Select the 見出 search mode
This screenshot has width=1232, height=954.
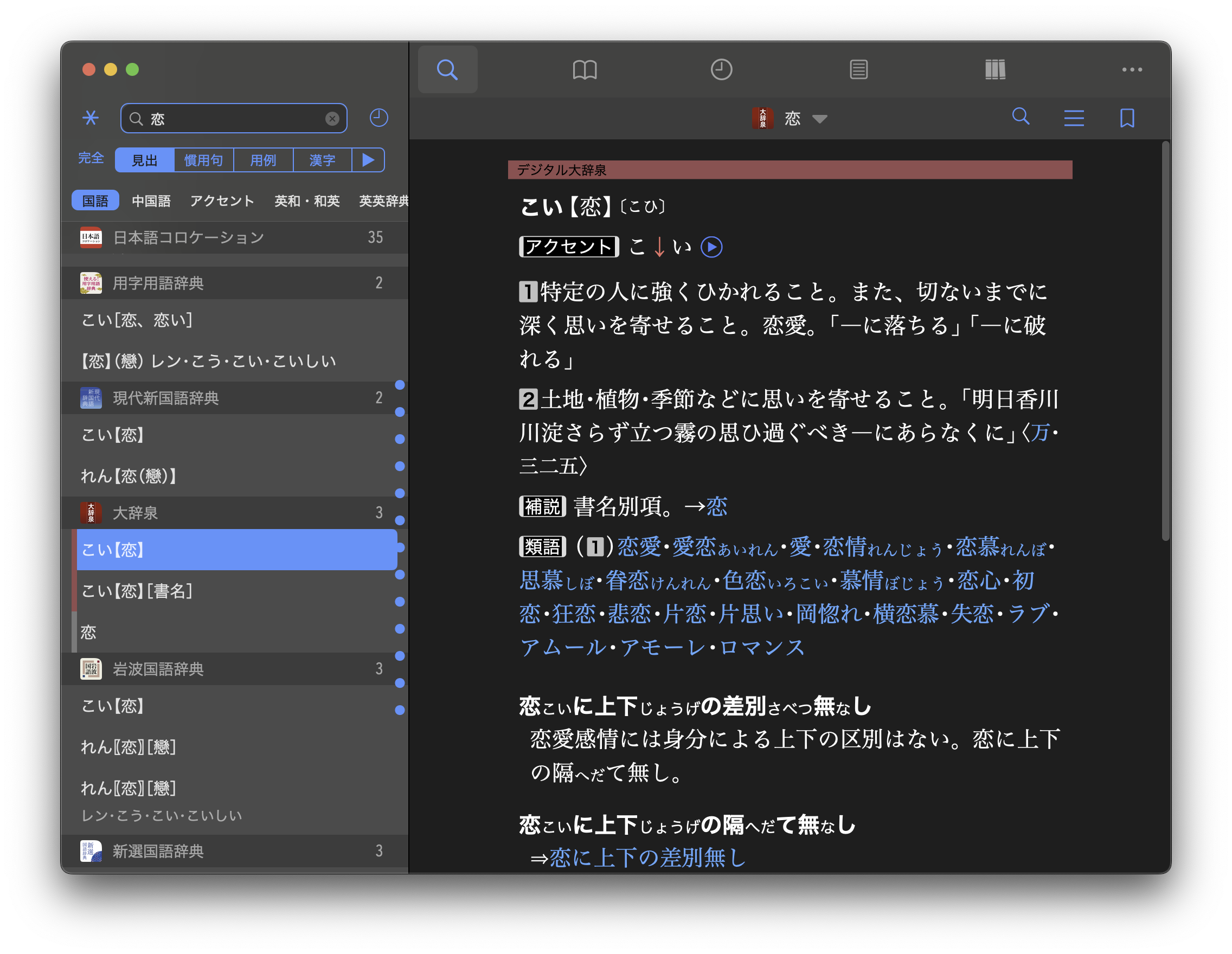pos(145,160)
